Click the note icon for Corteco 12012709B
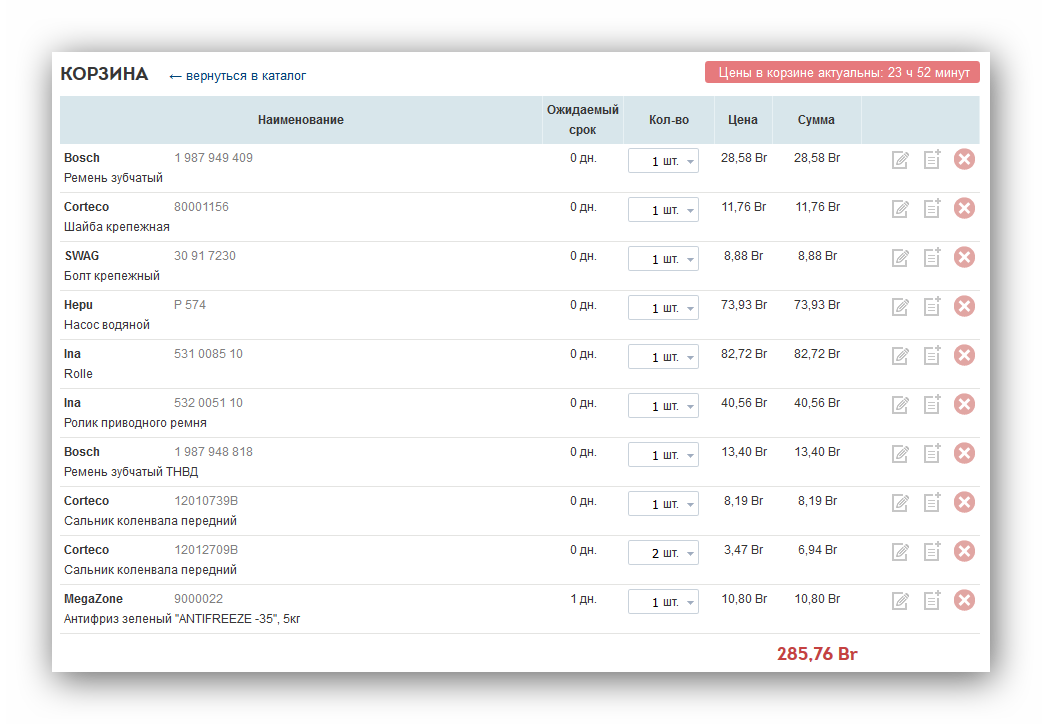The width and height of the screenshot is (1042, 724). point(932,552)
